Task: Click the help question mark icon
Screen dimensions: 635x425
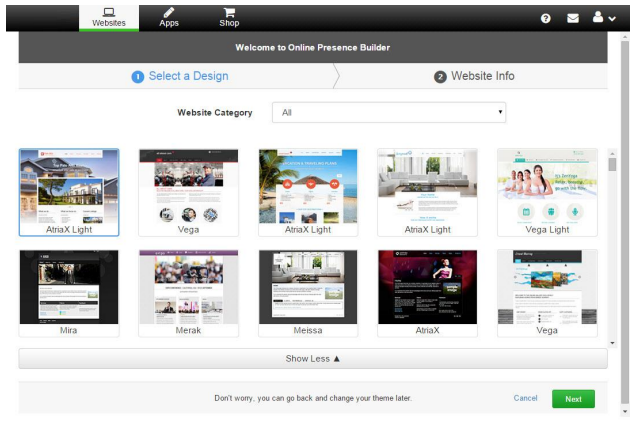Action: (x=546, y=17)
